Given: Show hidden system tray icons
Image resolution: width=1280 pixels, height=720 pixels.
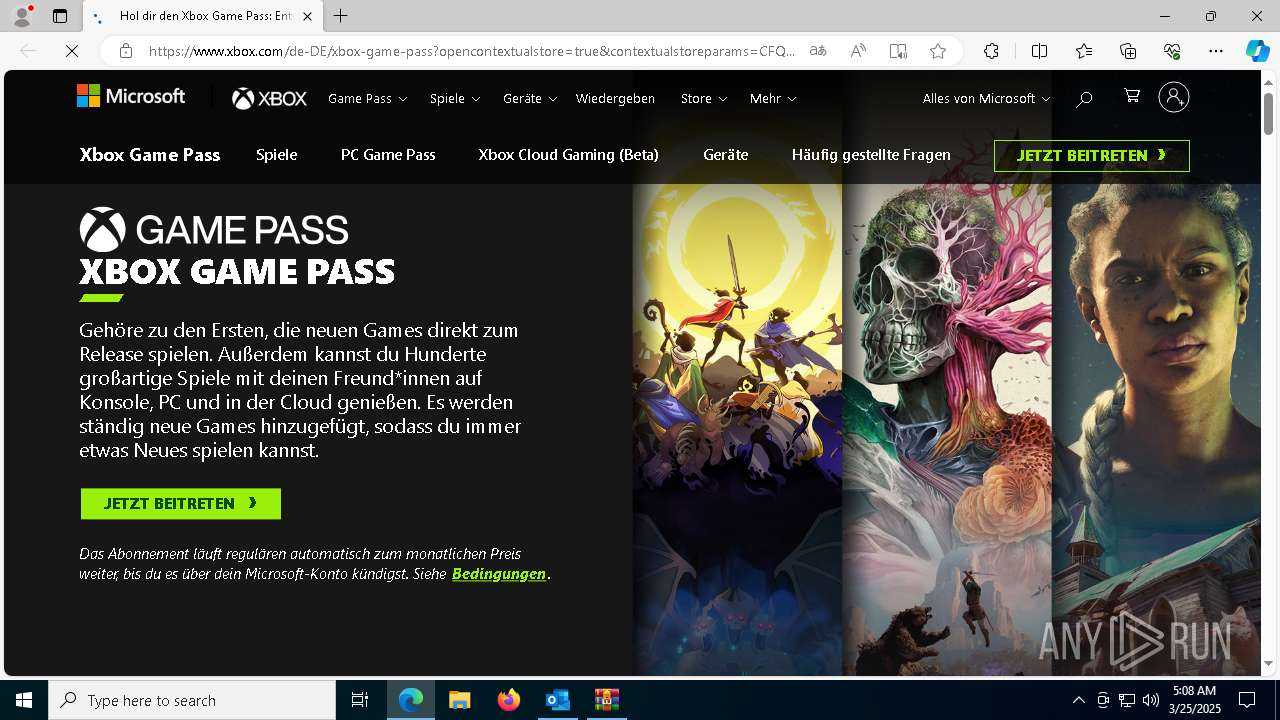Looking at the screenshot, I should click(1078, 700).
